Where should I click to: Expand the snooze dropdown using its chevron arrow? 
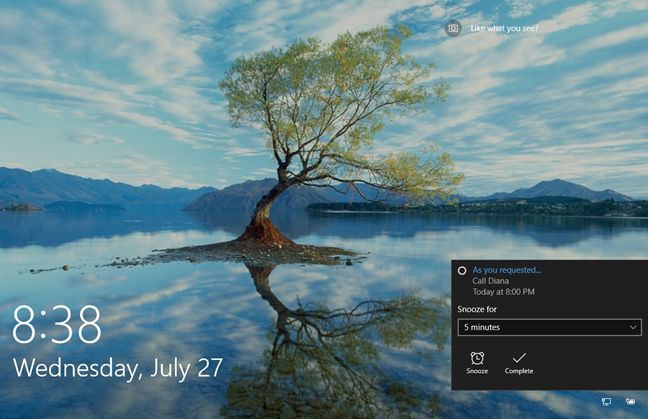633,327
